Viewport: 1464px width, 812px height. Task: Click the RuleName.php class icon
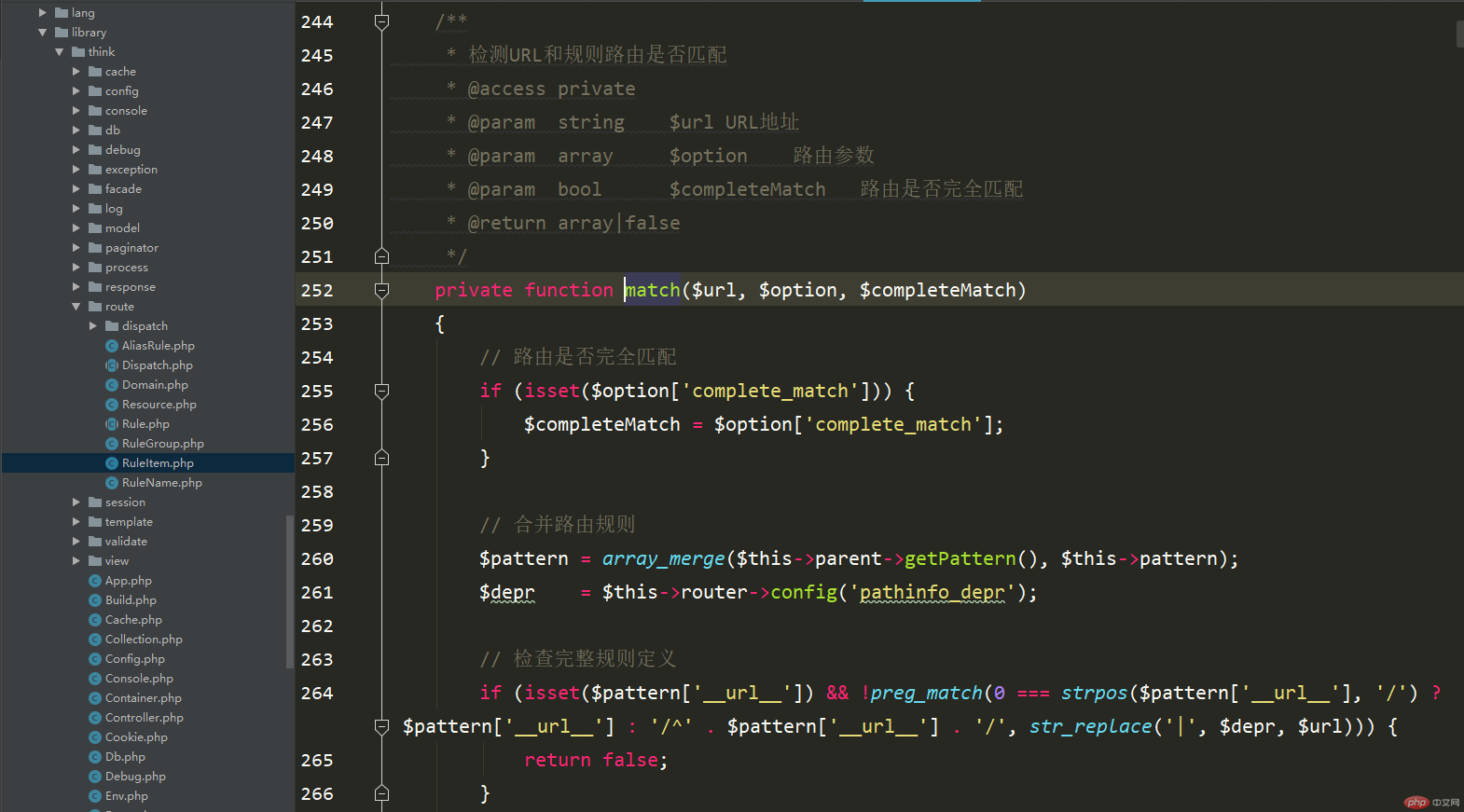112,483
